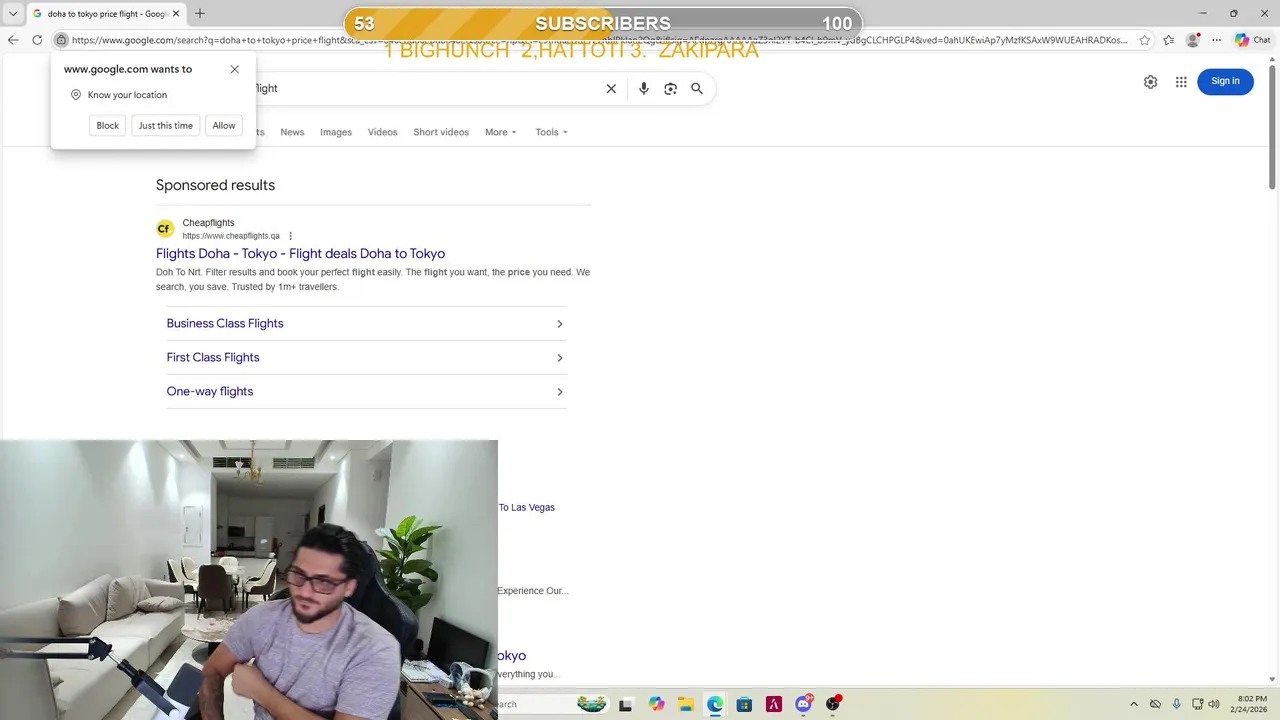Open the Edge profile avatar

tap(1192, 40)
